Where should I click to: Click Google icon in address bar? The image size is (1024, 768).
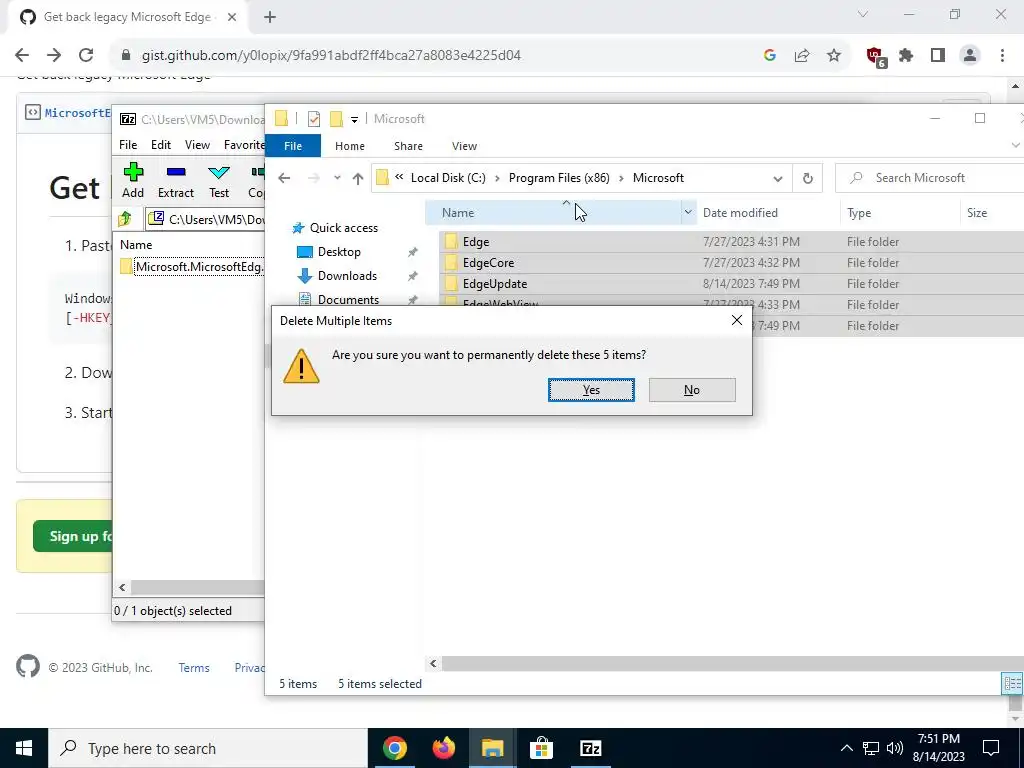(x=770, y=56)
